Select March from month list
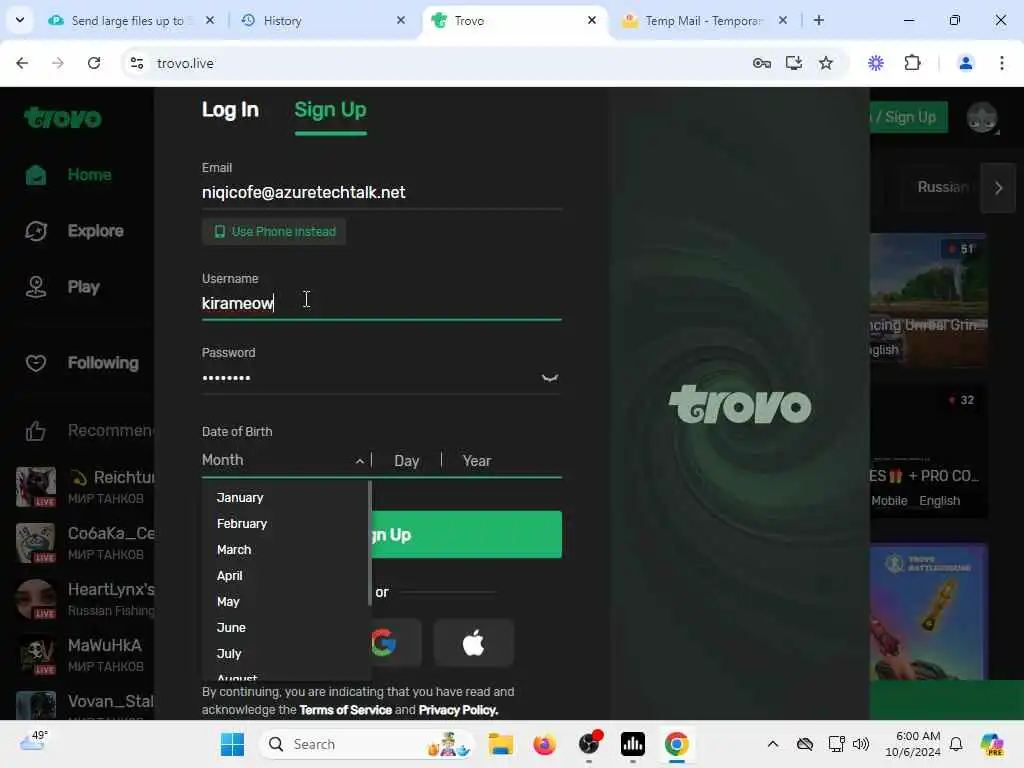1024x768 pixels. tap(234, 550)
